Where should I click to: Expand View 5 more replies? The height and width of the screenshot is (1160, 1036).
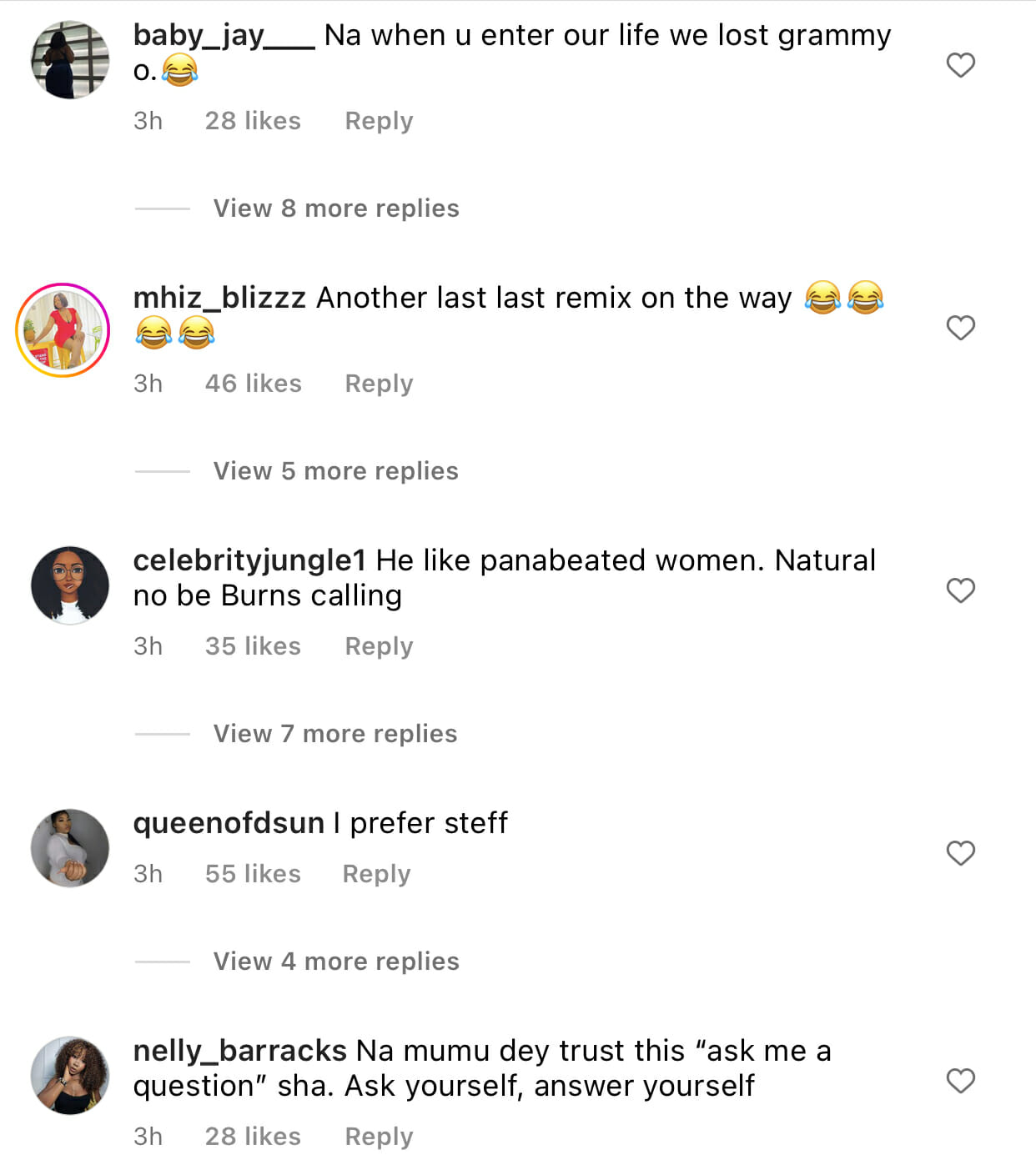(x=335, y=471)
